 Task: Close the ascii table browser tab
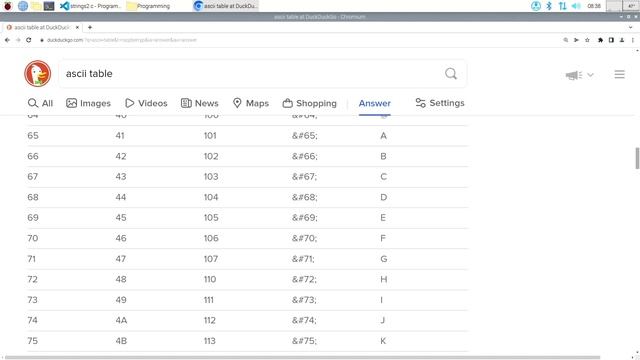77,27
